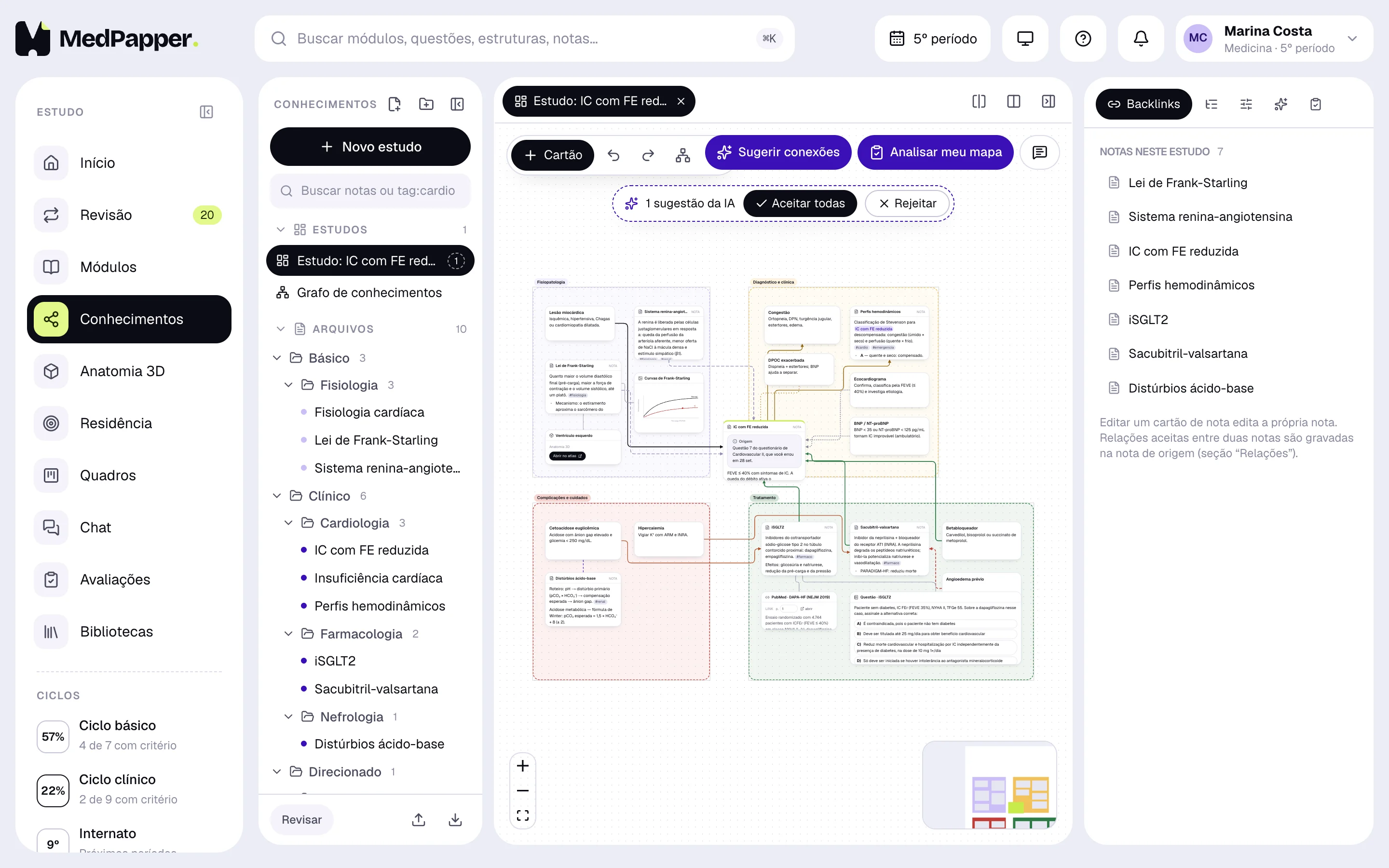Click Analisar meu mapa button

click(x=935, y=152)
